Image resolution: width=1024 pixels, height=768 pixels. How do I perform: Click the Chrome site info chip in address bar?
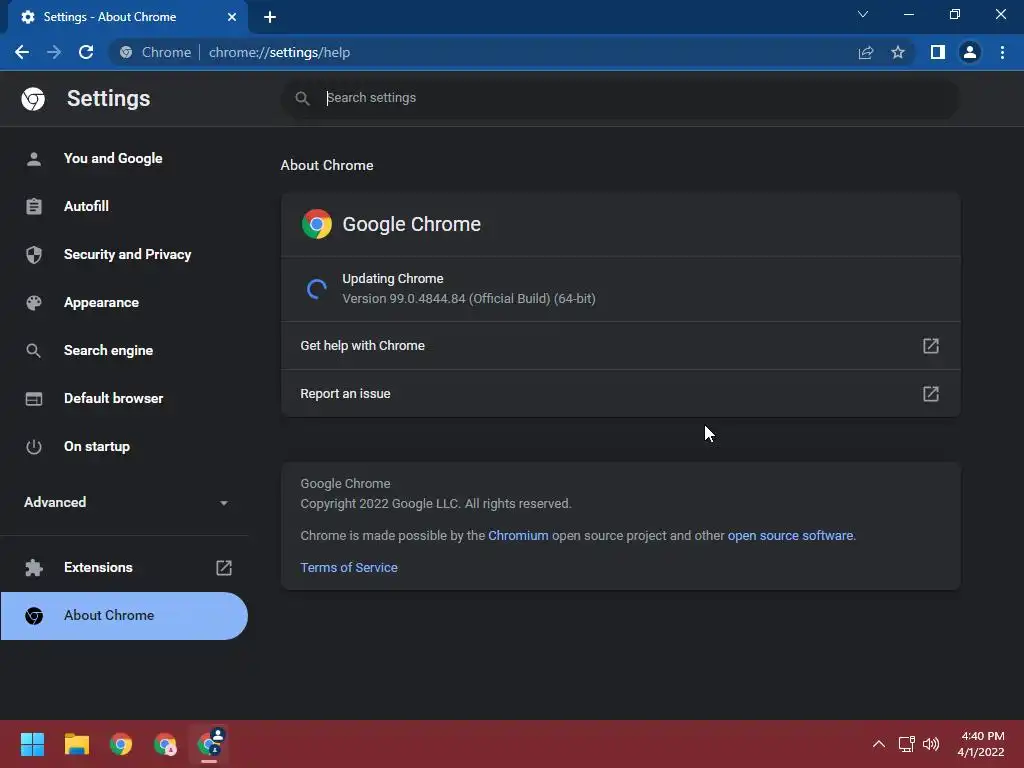(155, 52)
